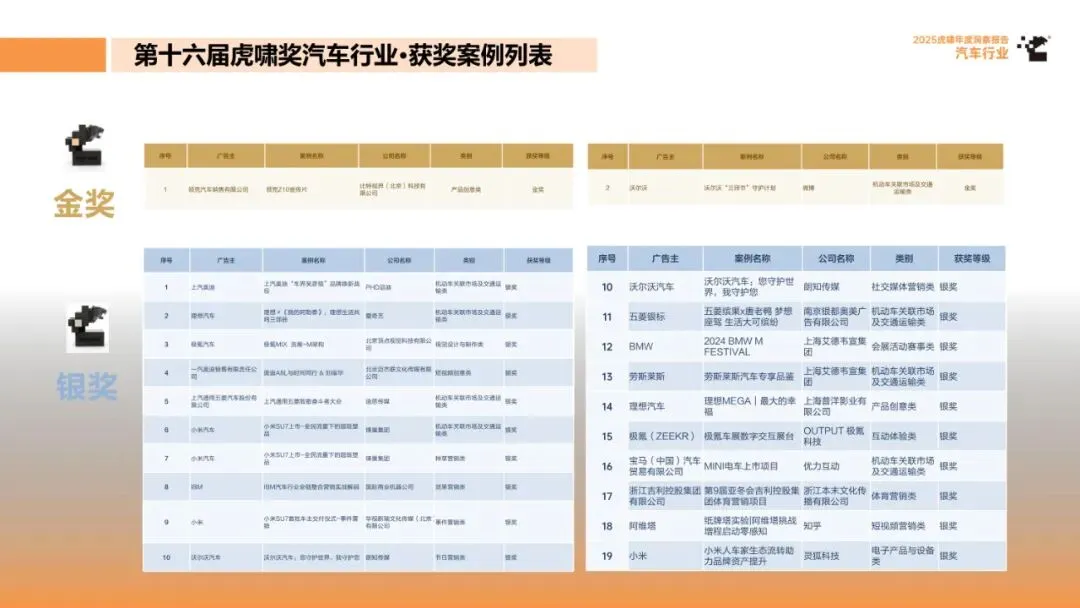Image resolution: width=1080 pixels, height=608 pixels.
Task: Click the 广告主 header in left gold table
Action: 225,156
